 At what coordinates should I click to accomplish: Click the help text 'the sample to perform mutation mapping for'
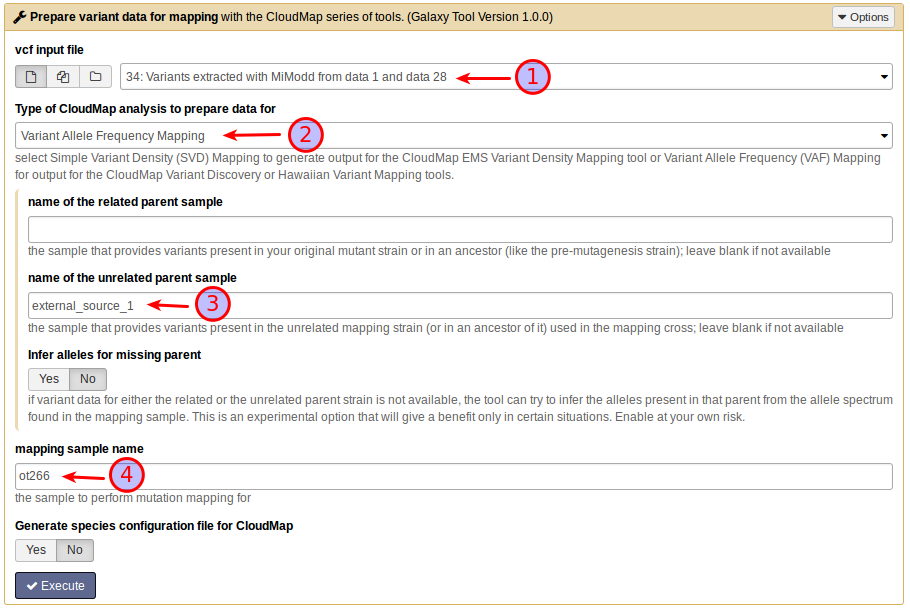coord(133,498)
